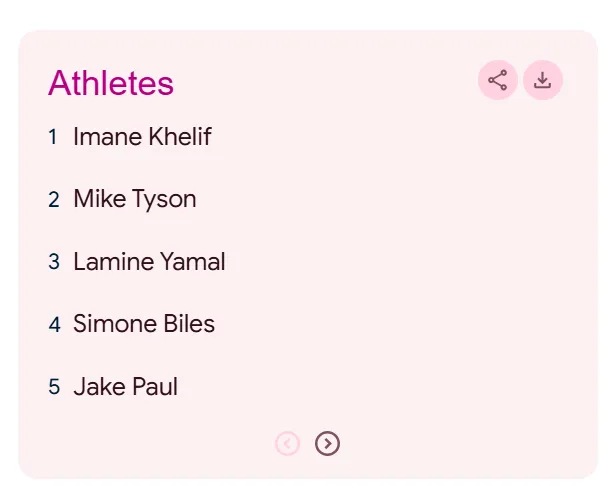
Task: Click rank number 1
Action: [x=53, y=137]
